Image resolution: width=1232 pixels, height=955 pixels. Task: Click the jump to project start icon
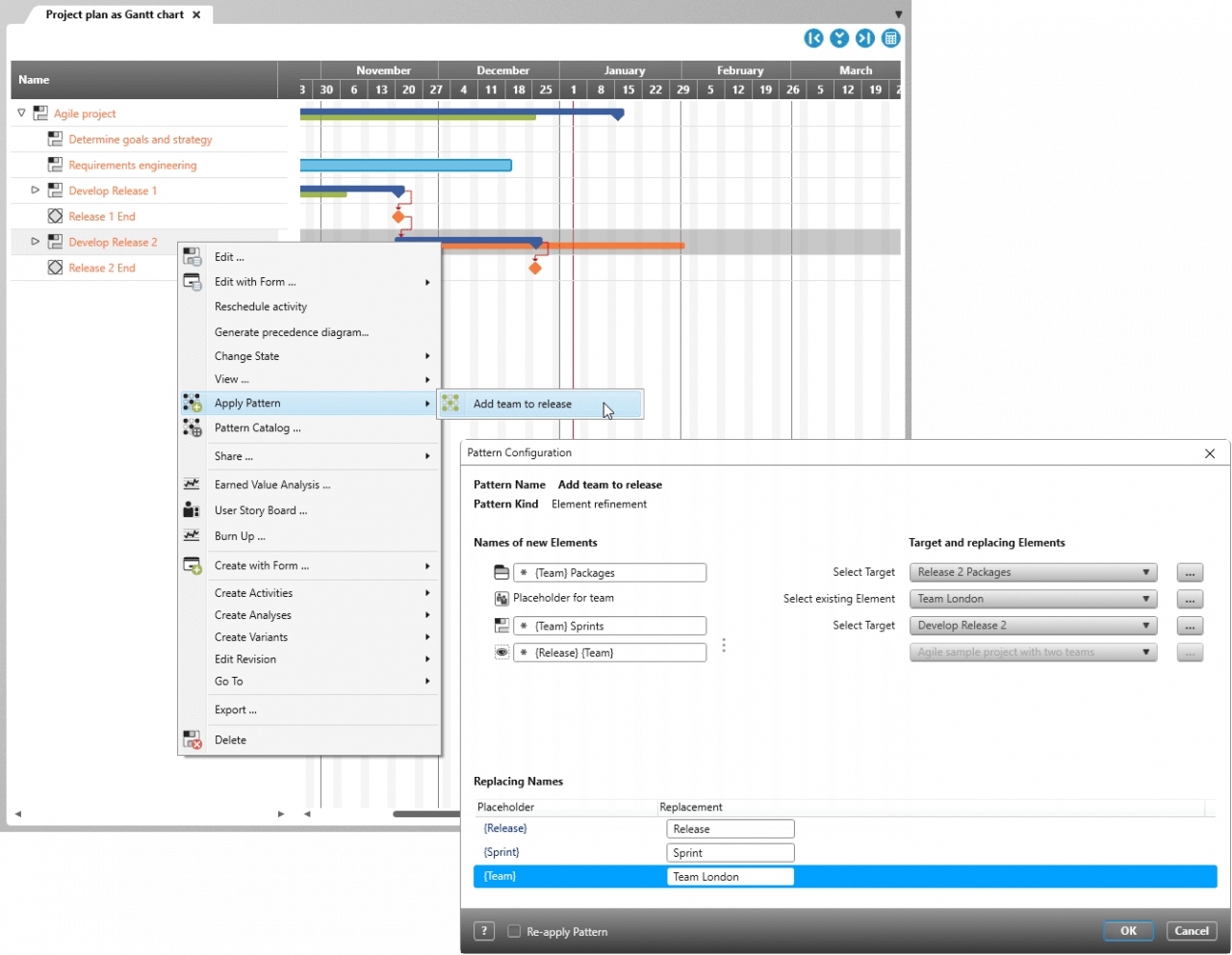813,38
